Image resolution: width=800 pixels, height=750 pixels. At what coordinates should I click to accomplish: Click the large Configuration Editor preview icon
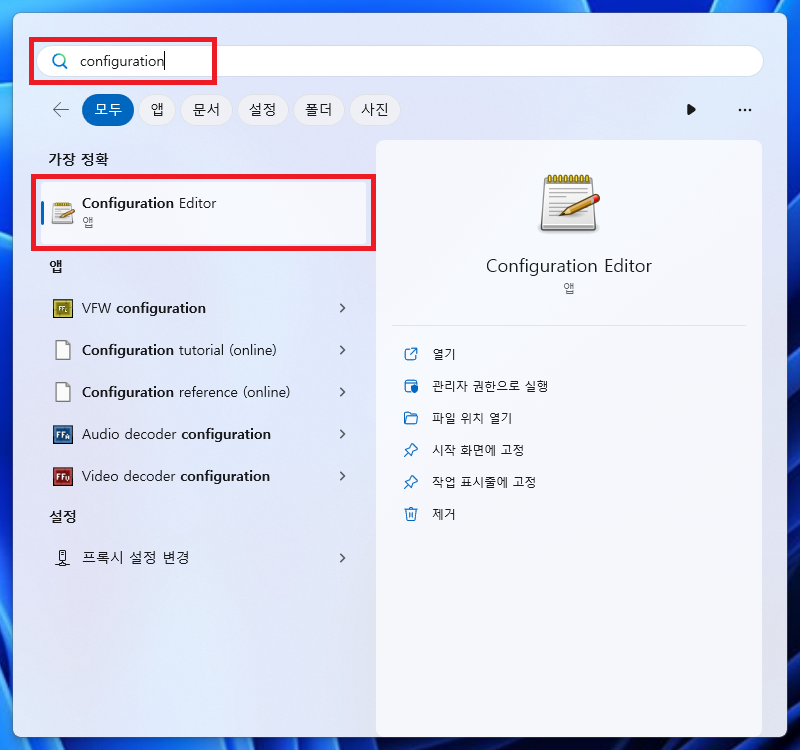pos(569,203)
